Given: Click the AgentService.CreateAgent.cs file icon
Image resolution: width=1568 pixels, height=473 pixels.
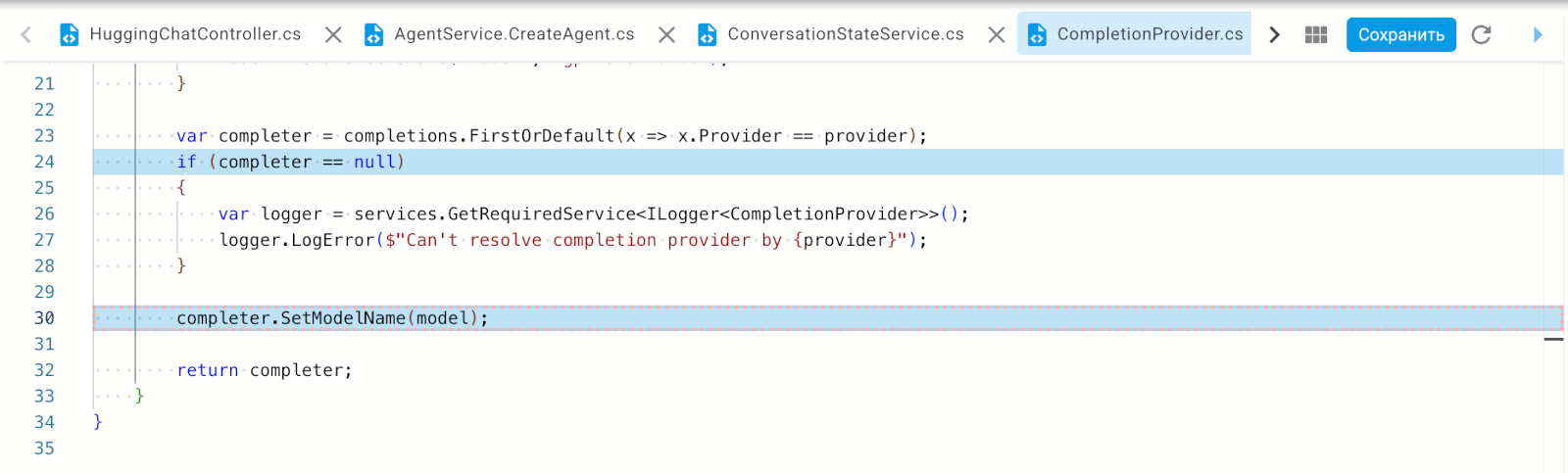Looking at the screenshot, I should pyautogui.click(x=373, y=35).
